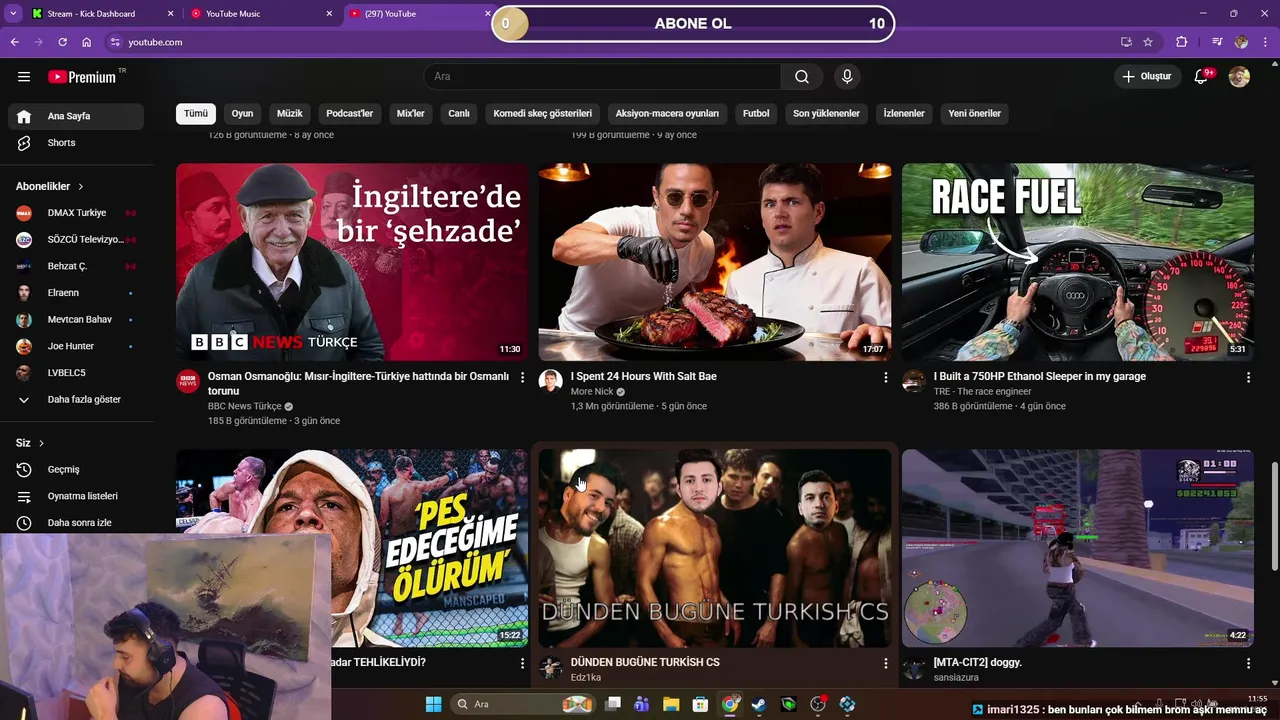
Task: Select the Aksiyon-macera oyunları chip
Action: point(667,114)
